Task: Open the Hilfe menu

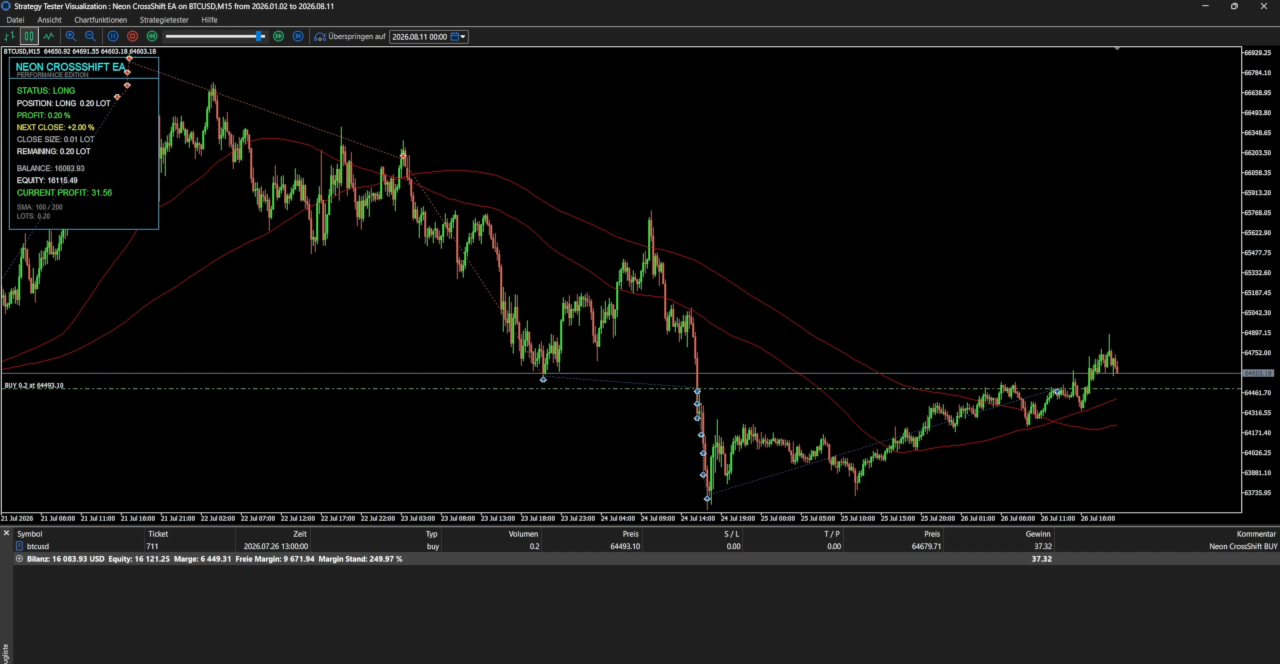Action: (209, 20)
